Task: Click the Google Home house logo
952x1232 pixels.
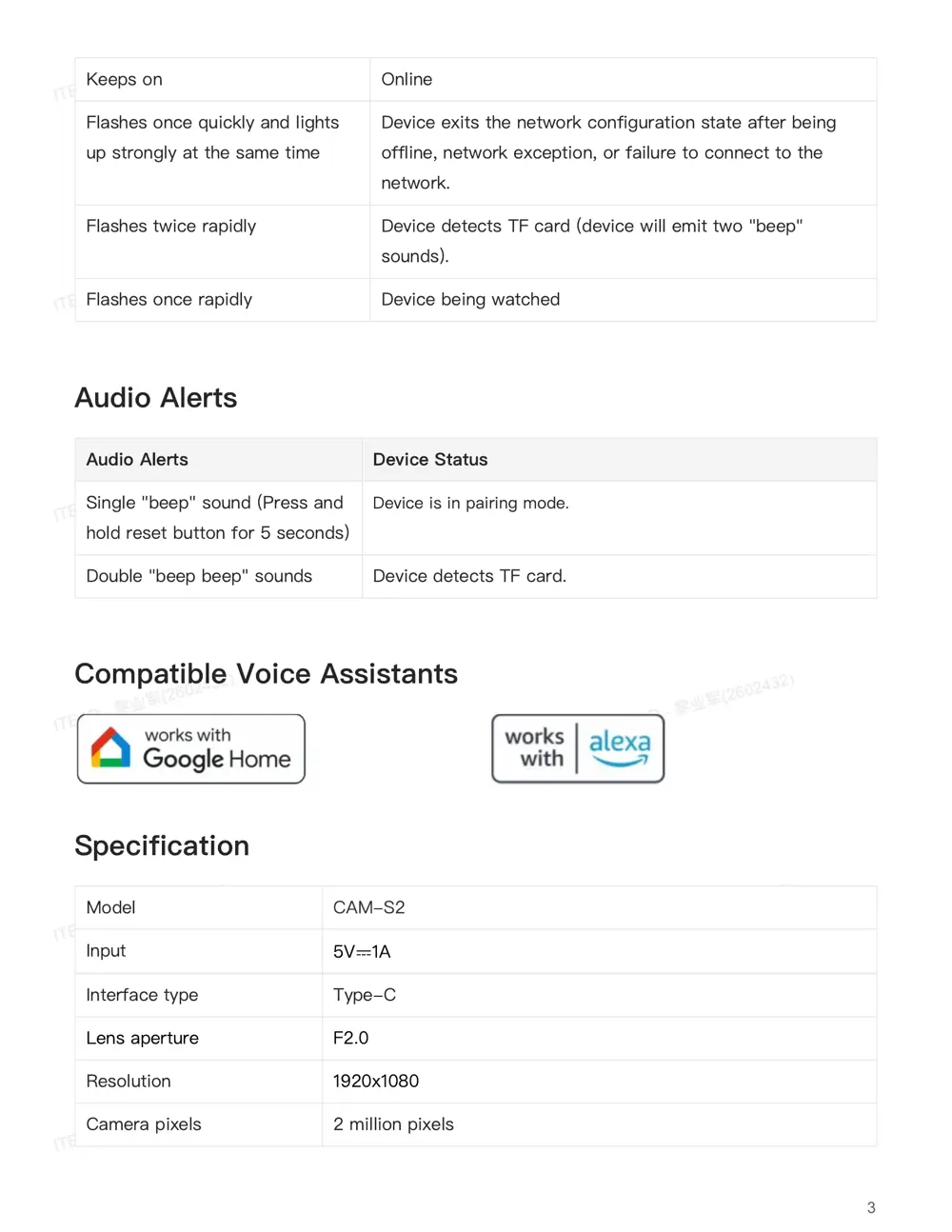Action: (110, 748)
